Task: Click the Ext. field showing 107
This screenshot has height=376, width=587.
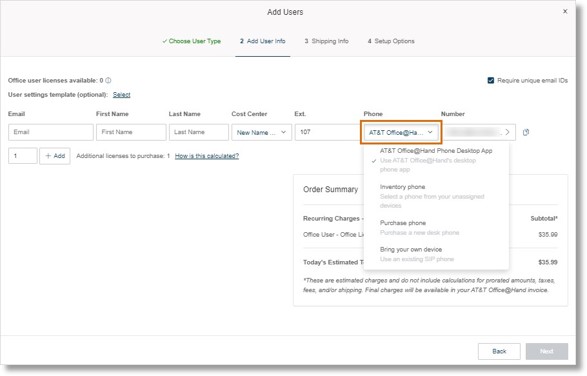Action: [329, 132]
